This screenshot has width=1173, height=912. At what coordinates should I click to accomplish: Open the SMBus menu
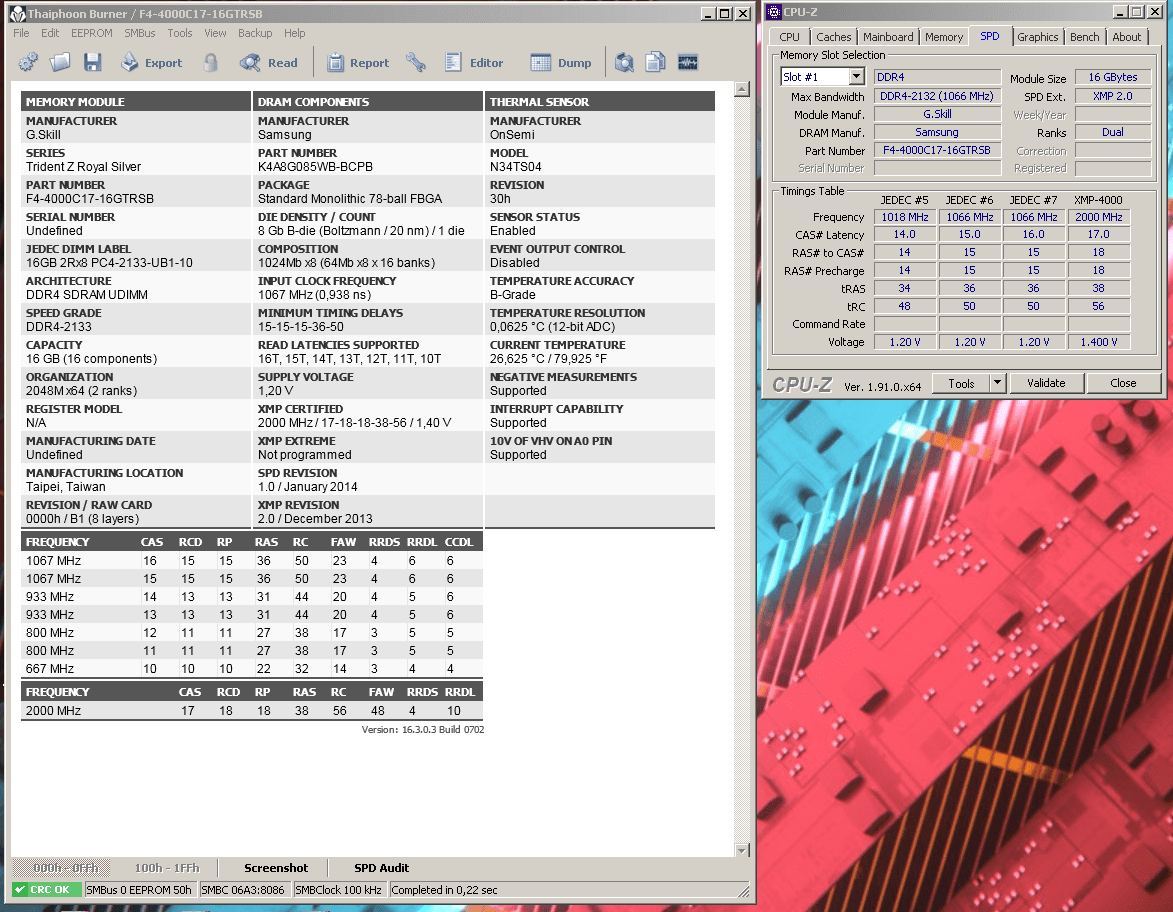(140, 33)
